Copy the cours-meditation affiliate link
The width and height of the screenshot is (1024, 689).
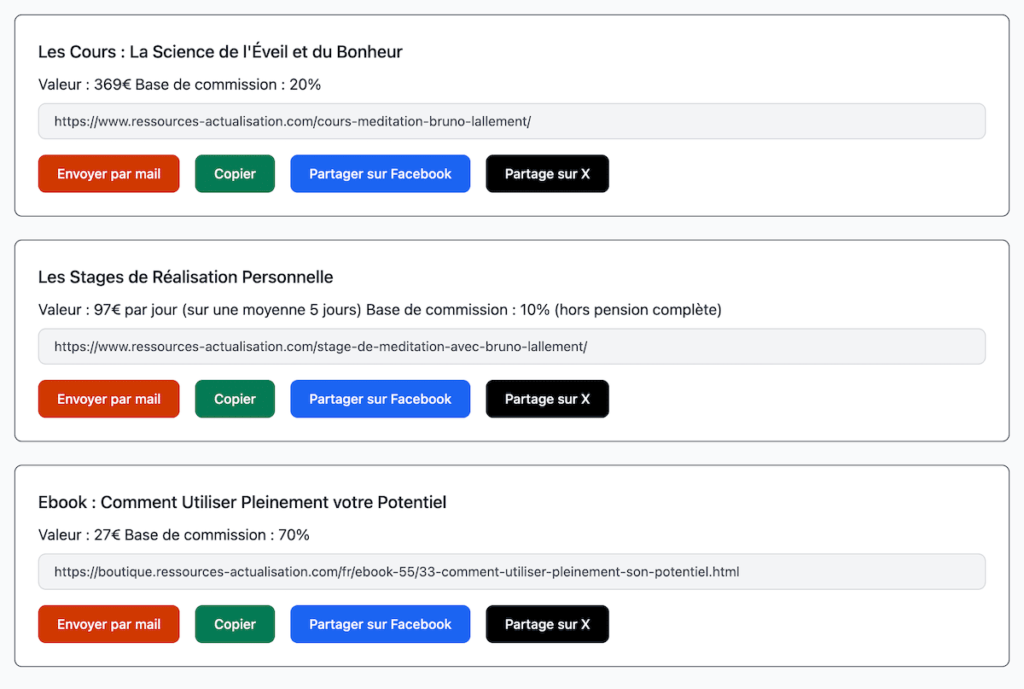(234, 173)
